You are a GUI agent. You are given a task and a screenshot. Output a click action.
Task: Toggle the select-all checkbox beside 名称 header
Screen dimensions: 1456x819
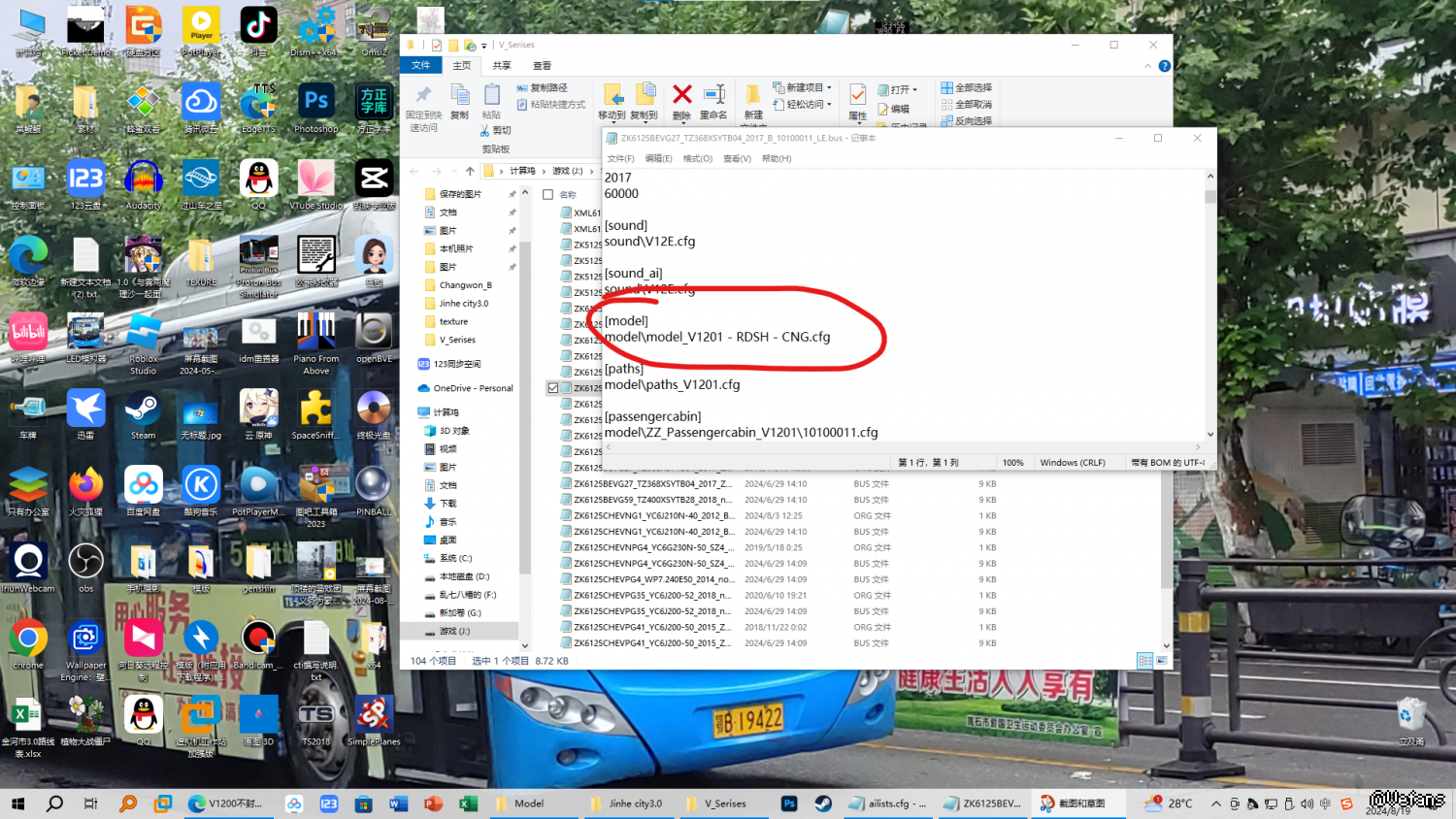click(x=548, y=194)
